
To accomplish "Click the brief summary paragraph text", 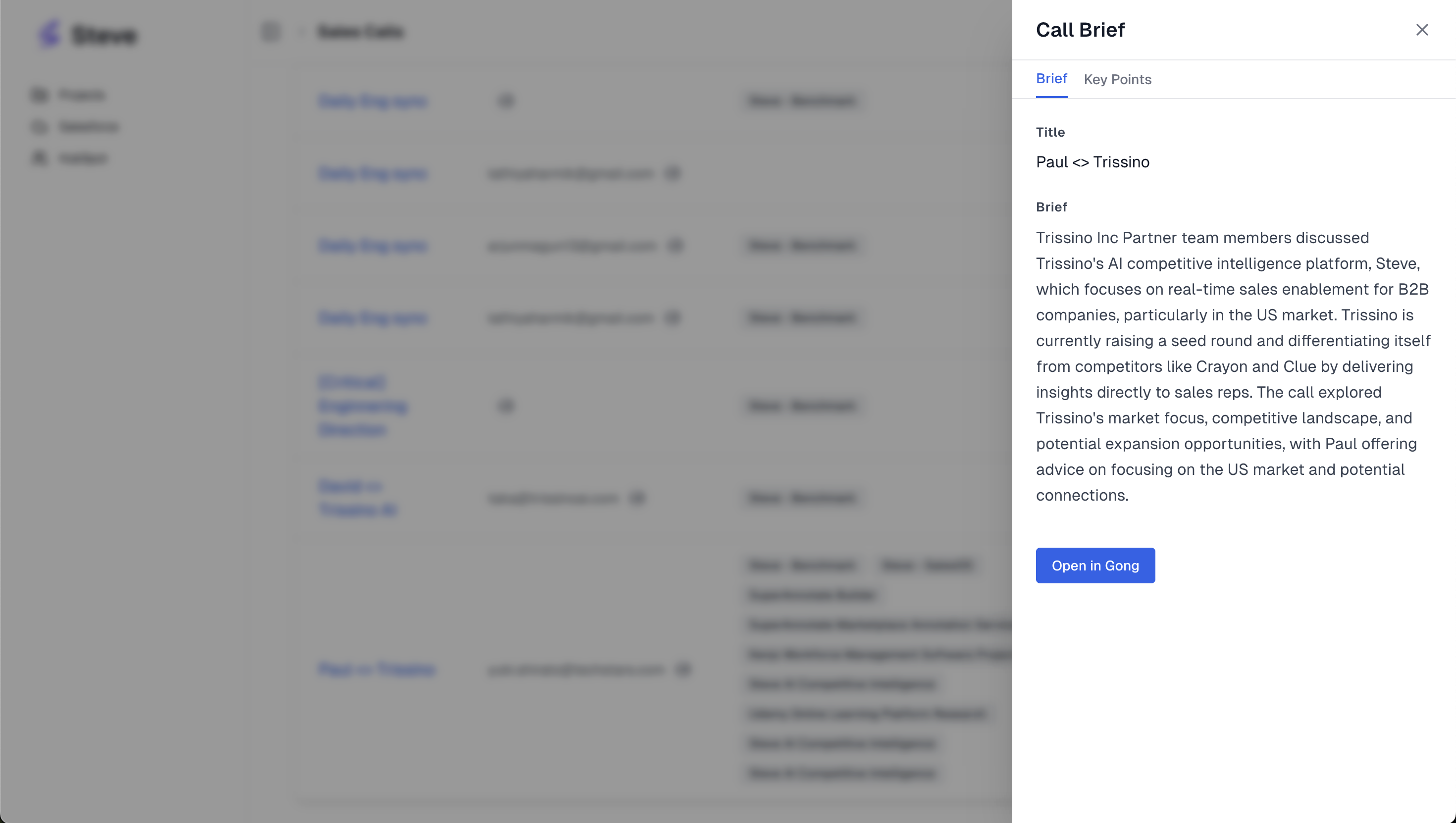I will (1232, 366).
